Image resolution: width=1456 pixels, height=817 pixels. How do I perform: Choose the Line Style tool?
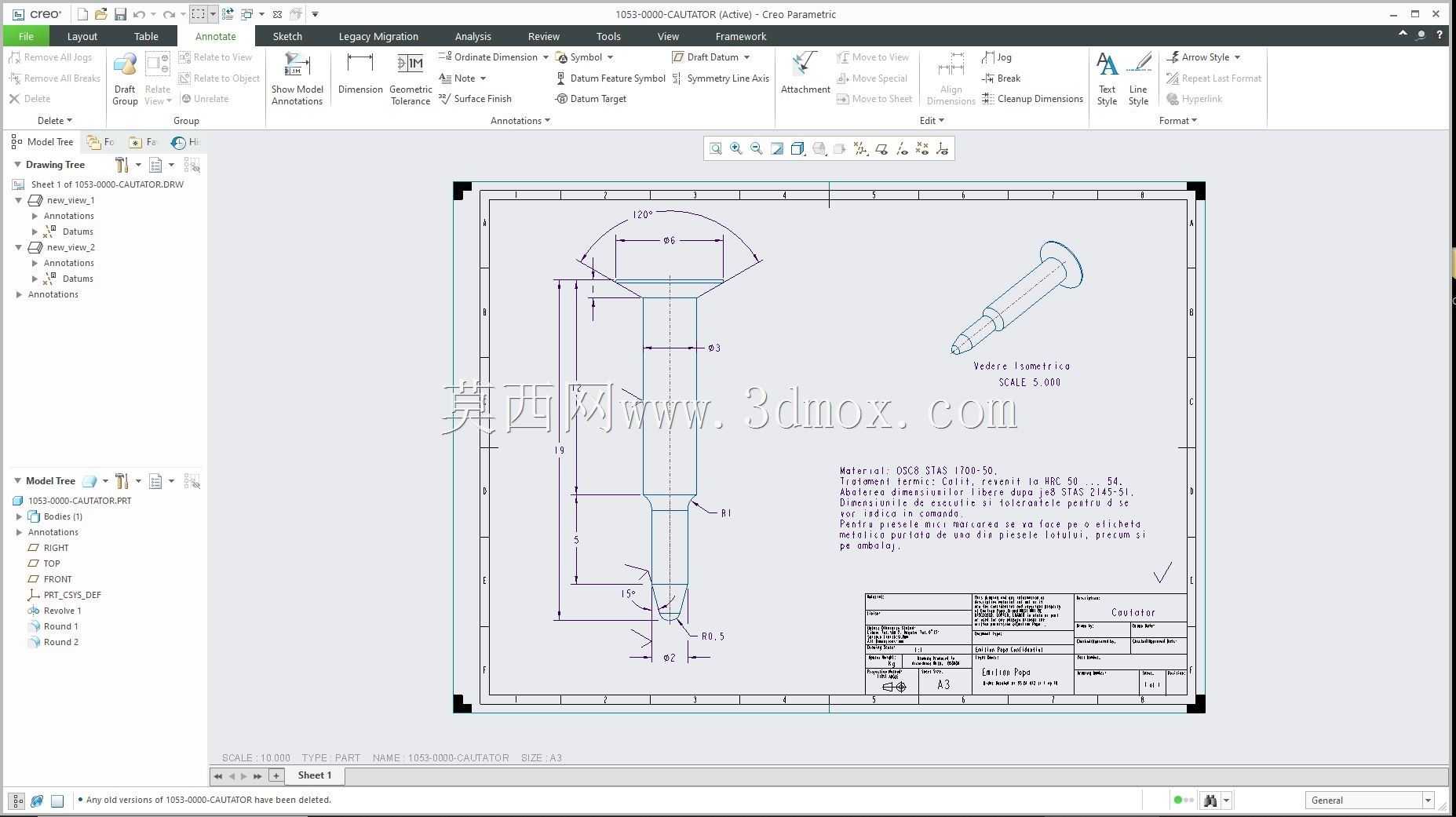click(x=1138, y=78)
